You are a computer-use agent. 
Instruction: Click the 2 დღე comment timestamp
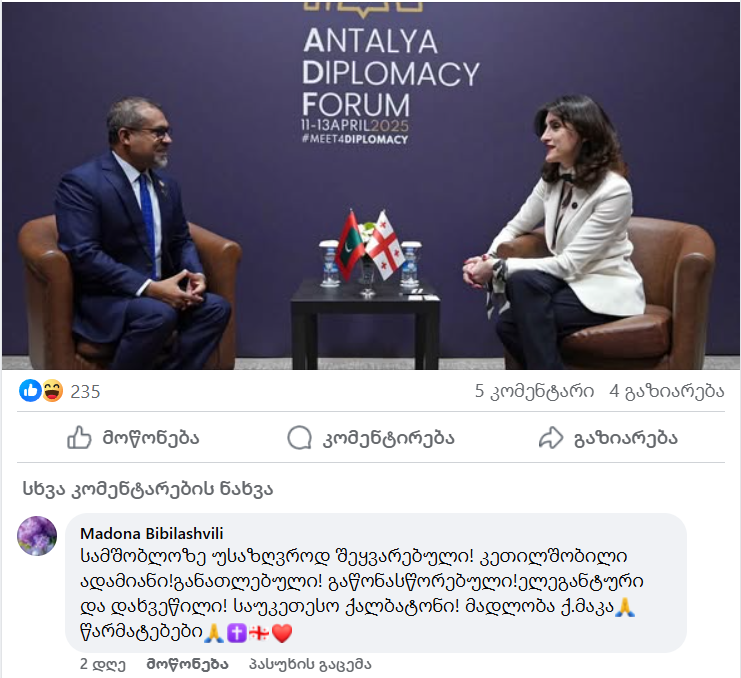coord(103,664)
